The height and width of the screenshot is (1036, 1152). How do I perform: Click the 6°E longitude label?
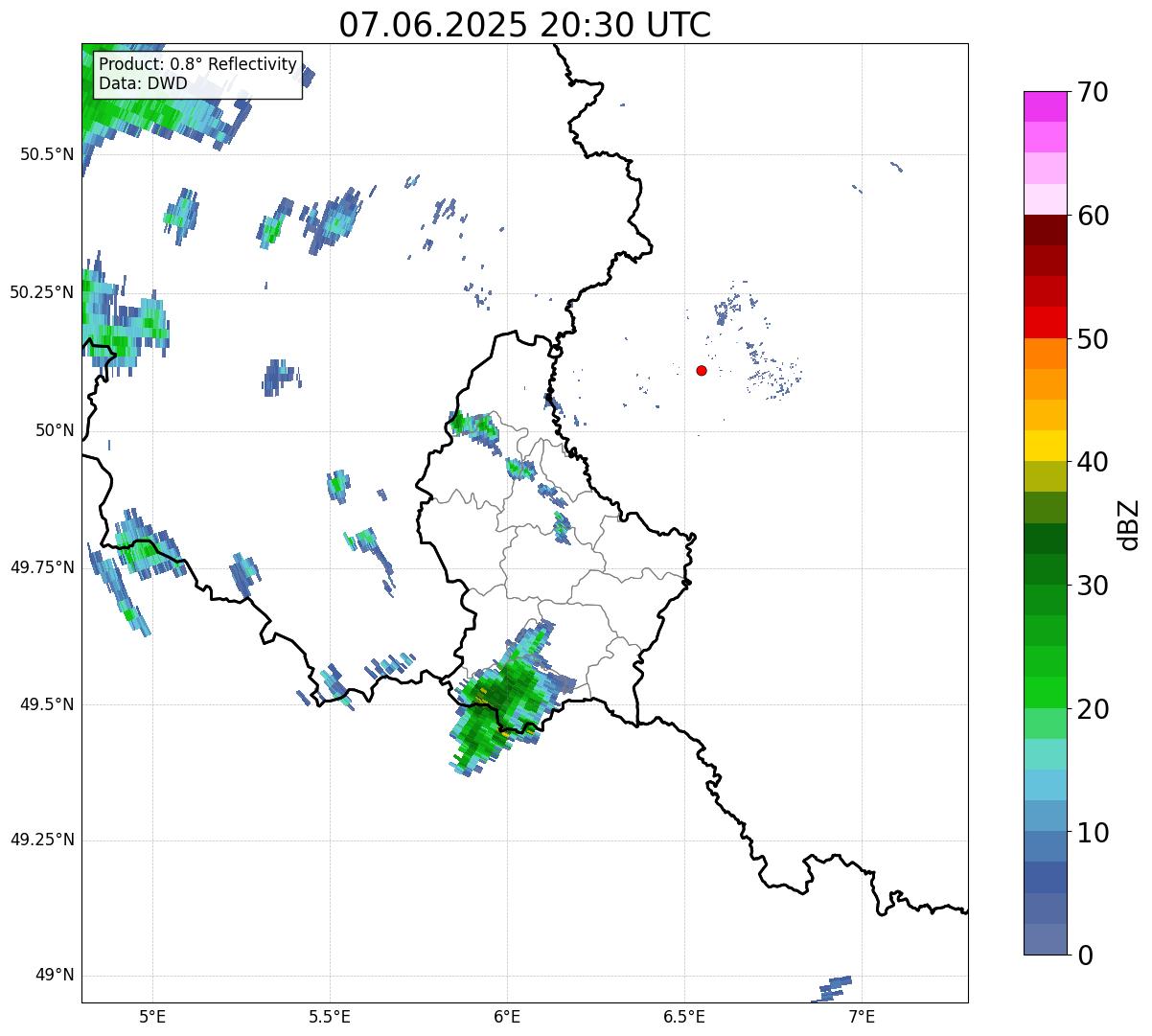[x=507, y=1016]
